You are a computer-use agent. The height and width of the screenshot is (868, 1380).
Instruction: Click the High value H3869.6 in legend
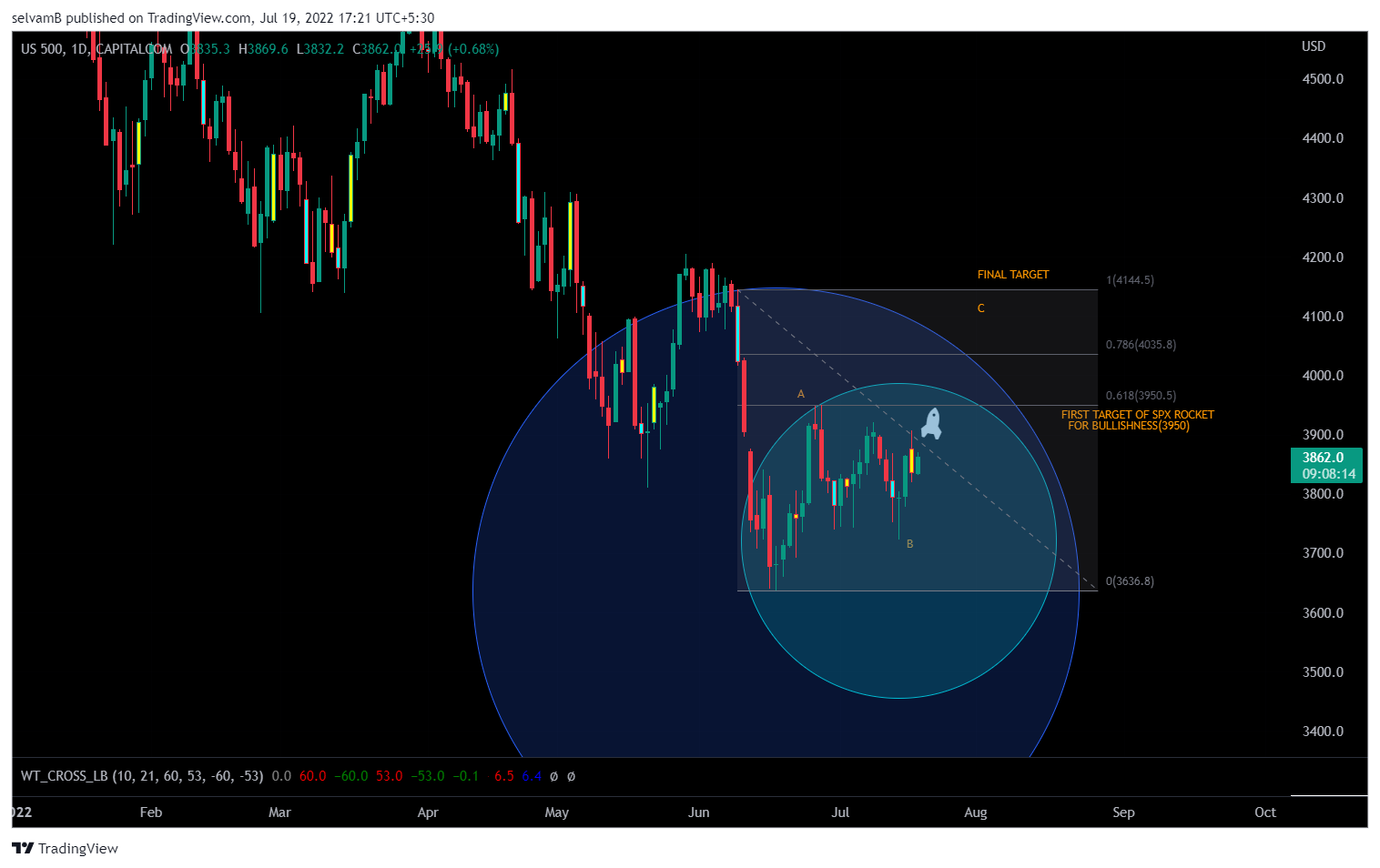pyautogui.click(x=263, y=49)
